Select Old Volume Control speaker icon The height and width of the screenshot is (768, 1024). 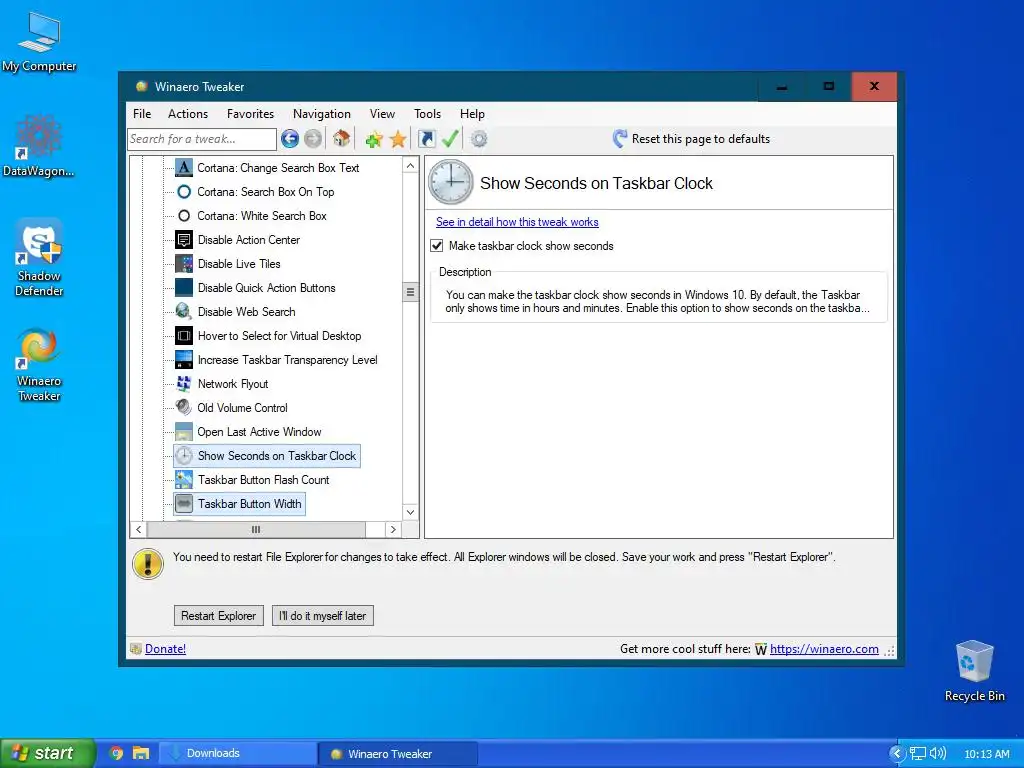click(184, 408)
